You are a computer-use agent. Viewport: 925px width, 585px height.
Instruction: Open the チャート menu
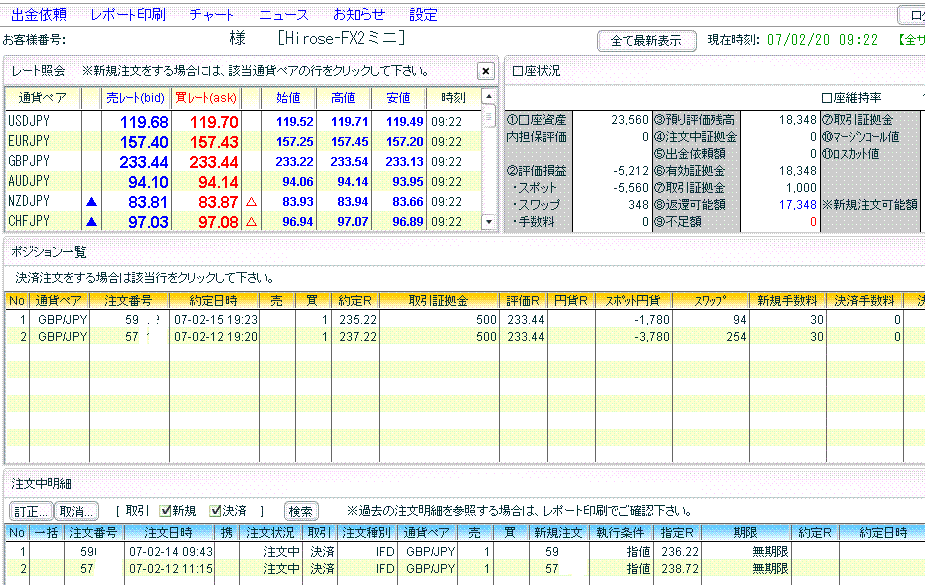[211, 15]
